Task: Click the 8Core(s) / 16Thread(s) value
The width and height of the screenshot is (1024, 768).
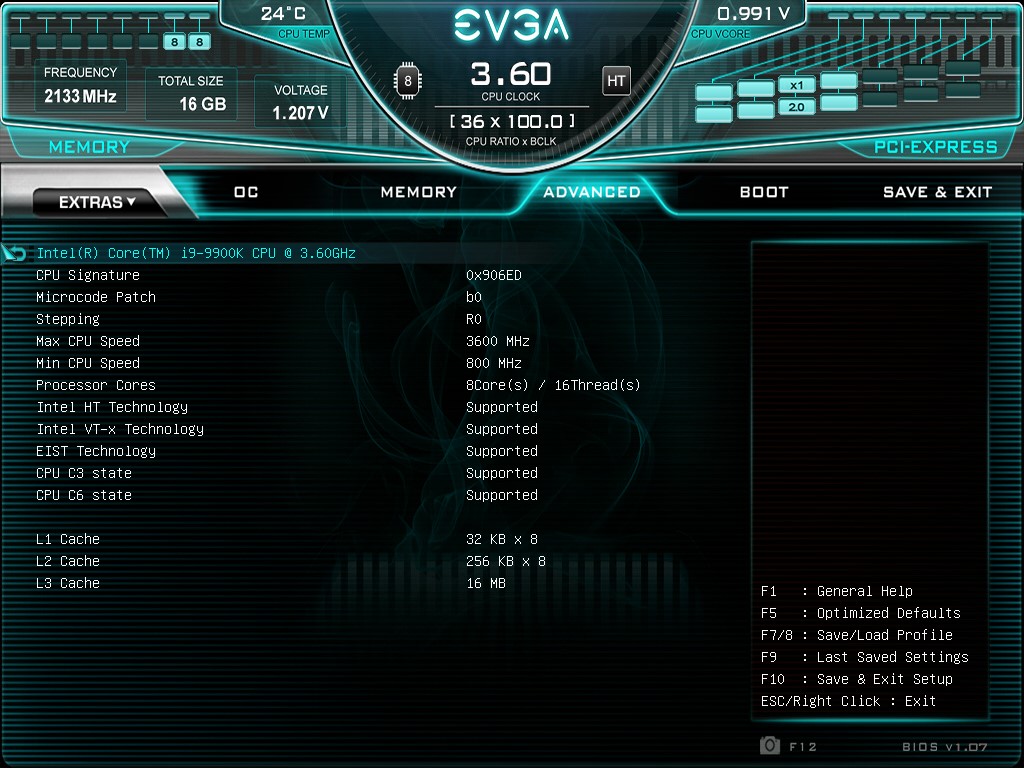Action: [553, 385]
